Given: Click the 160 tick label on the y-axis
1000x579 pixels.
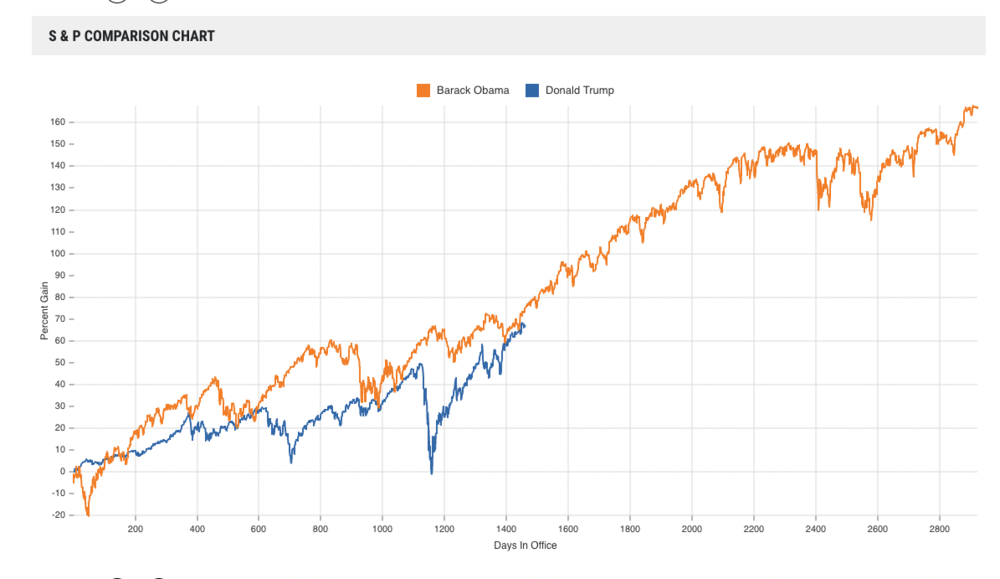Looking at the screenshot, I should coord(57,122).
